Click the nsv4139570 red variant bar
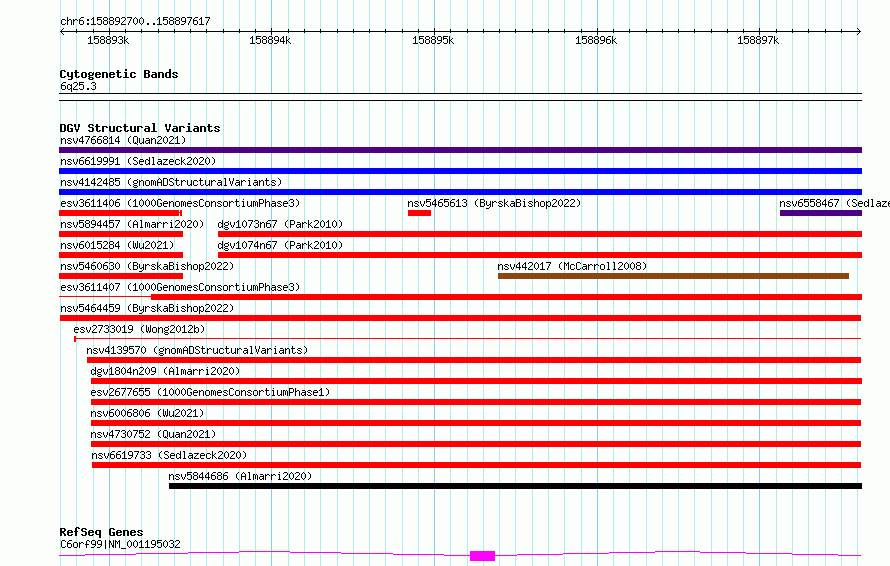Image resolution: width=890 pixels, height=566 pixels. coord(474,360)
